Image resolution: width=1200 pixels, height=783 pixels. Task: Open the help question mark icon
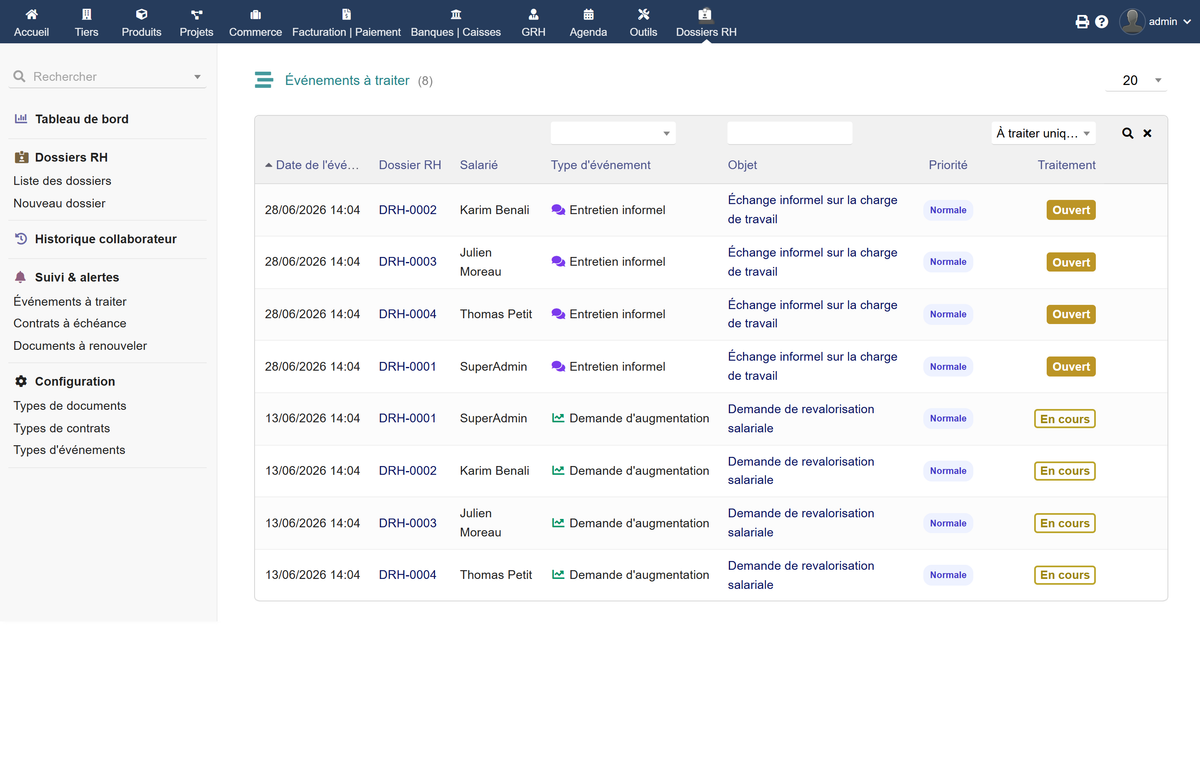(1102, 21)
